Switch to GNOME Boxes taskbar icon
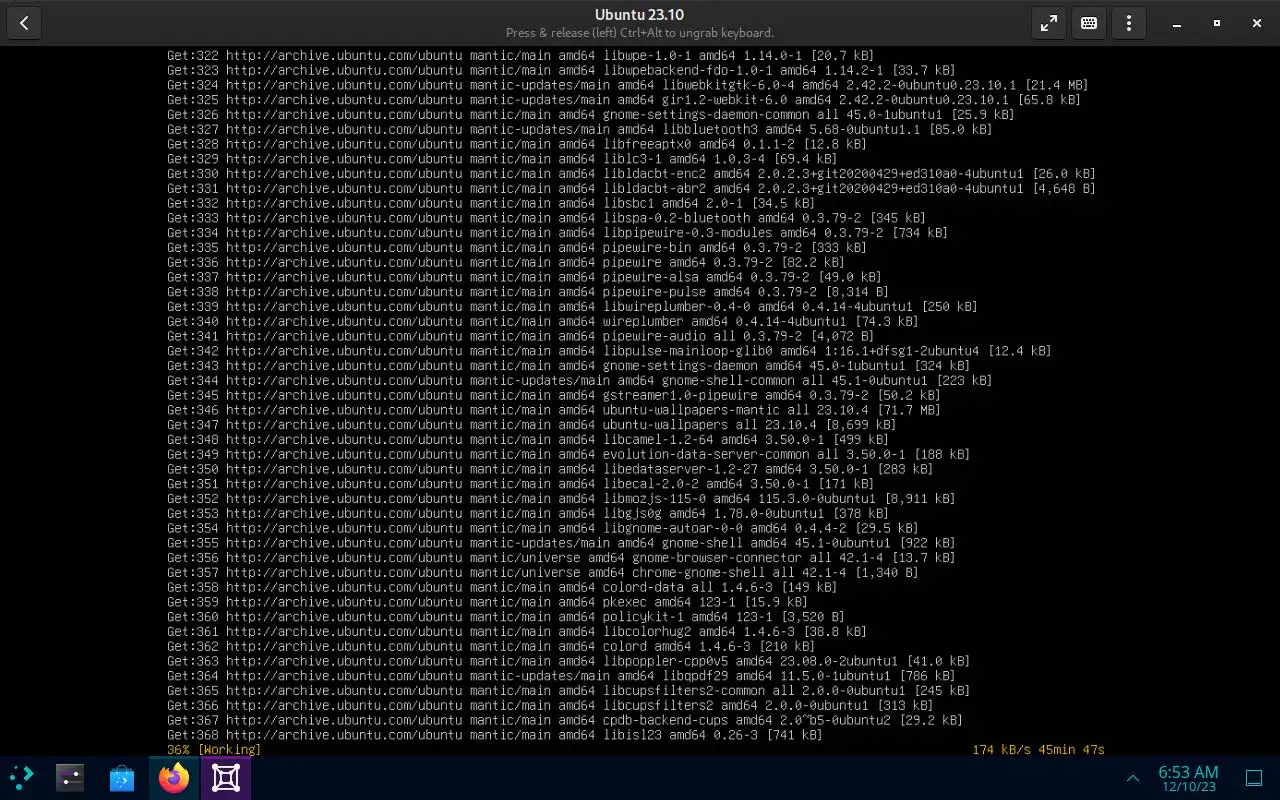Viewport: 1280px width, 800px height. (226, 778)
